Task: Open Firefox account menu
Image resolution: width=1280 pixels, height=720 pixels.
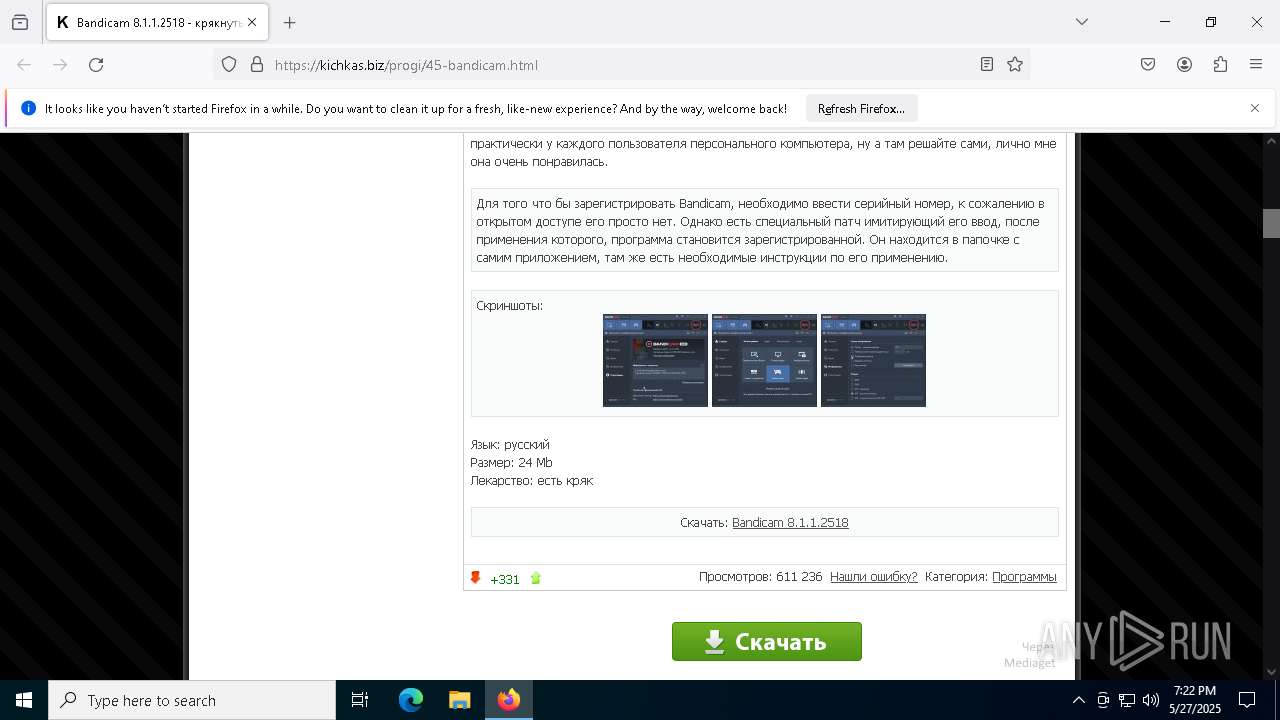Action: point(1184,64)
